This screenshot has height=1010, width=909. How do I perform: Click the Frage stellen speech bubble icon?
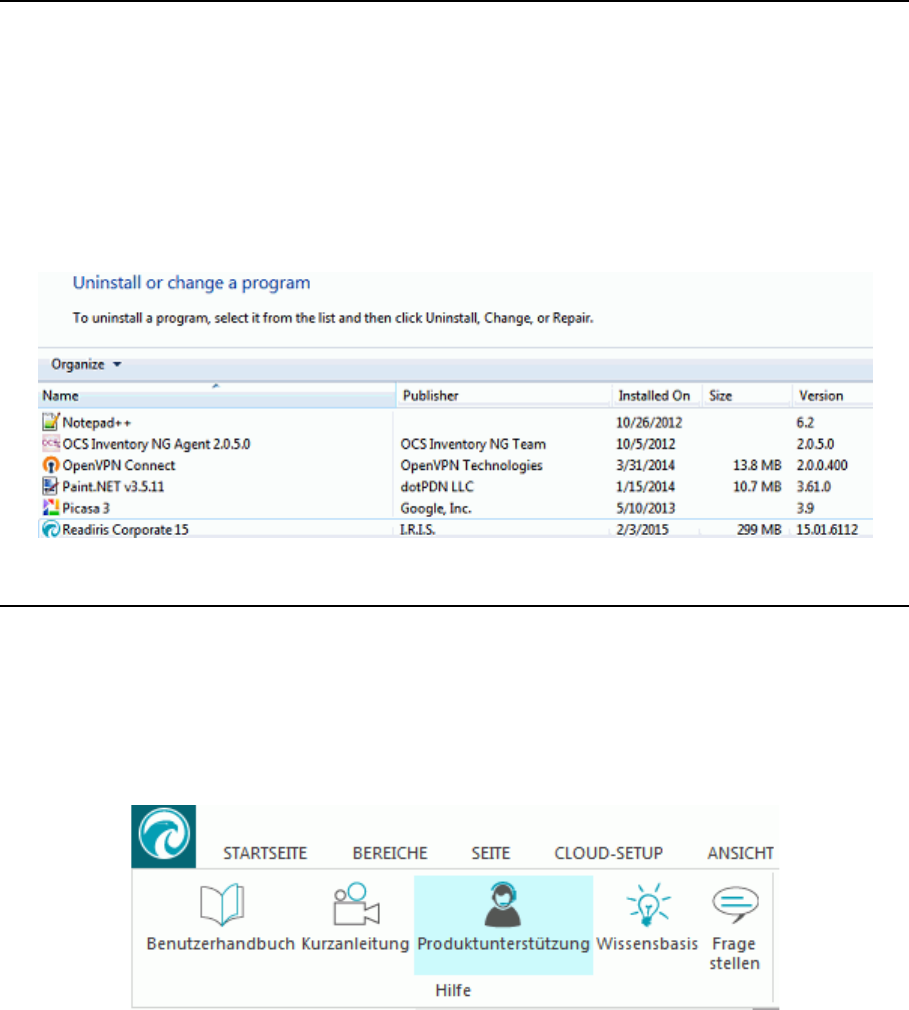coord(735,904)
